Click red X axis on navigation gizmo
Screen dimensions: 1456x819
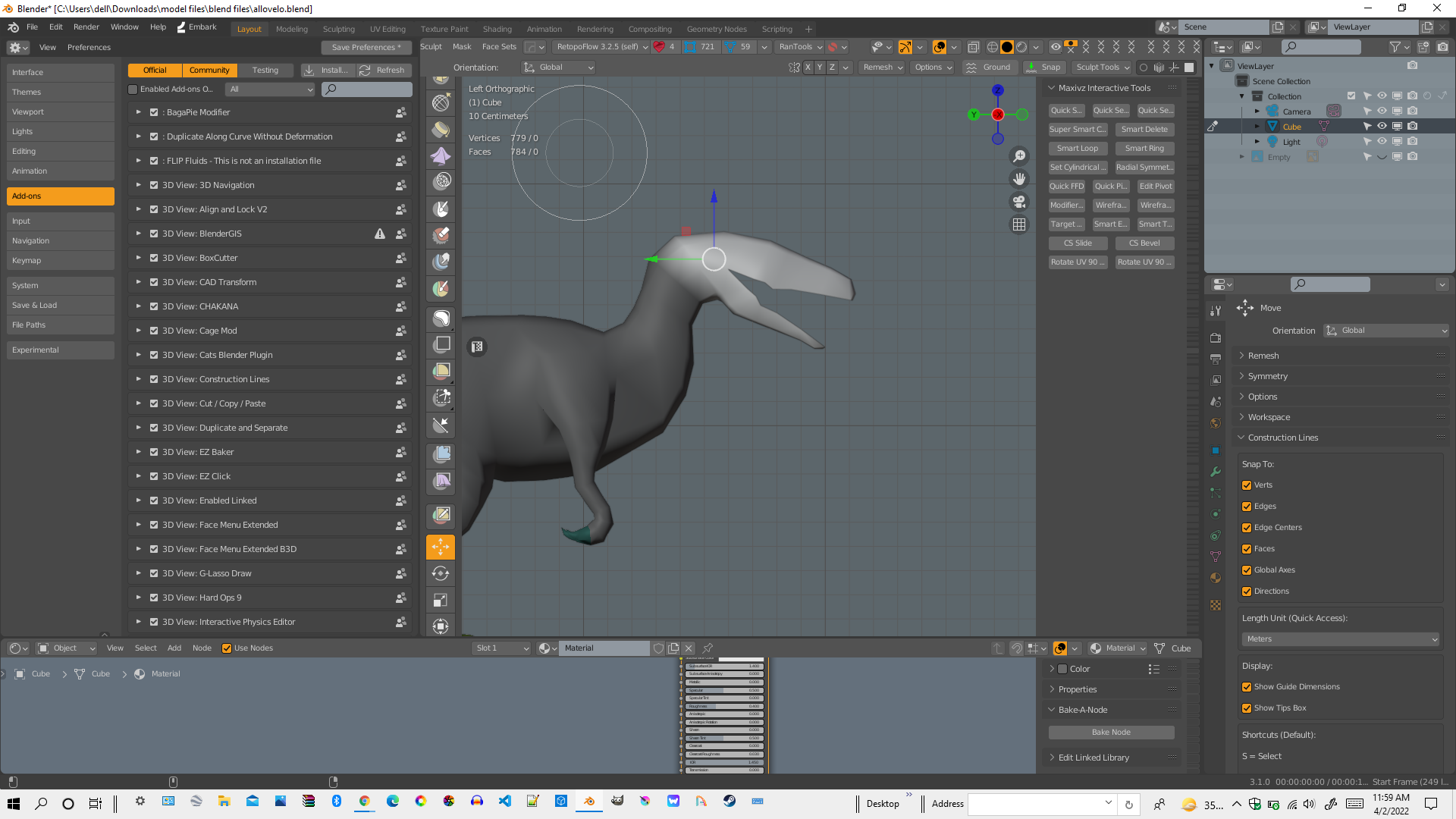point(997,115)
